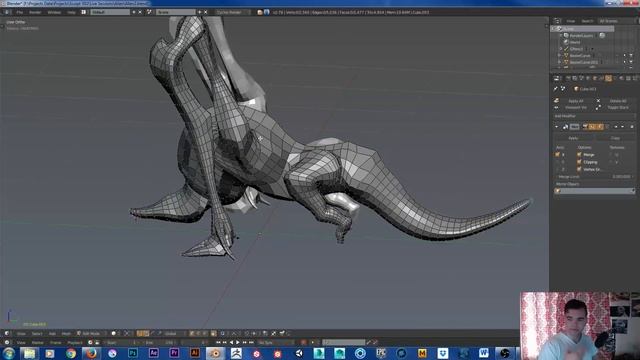
Task: Open After Effects from the taskbar
Action: click(x=153, y=353)
